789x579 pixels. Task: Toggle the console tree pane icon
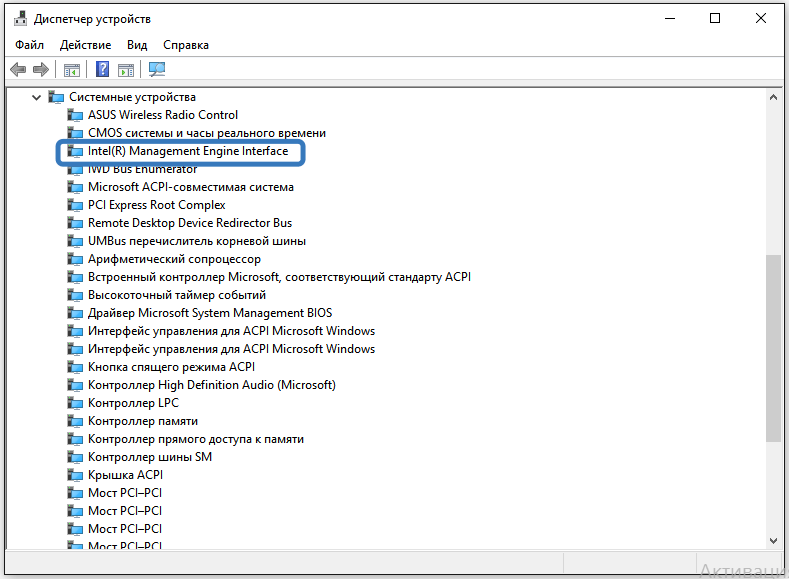coord(72,70)
